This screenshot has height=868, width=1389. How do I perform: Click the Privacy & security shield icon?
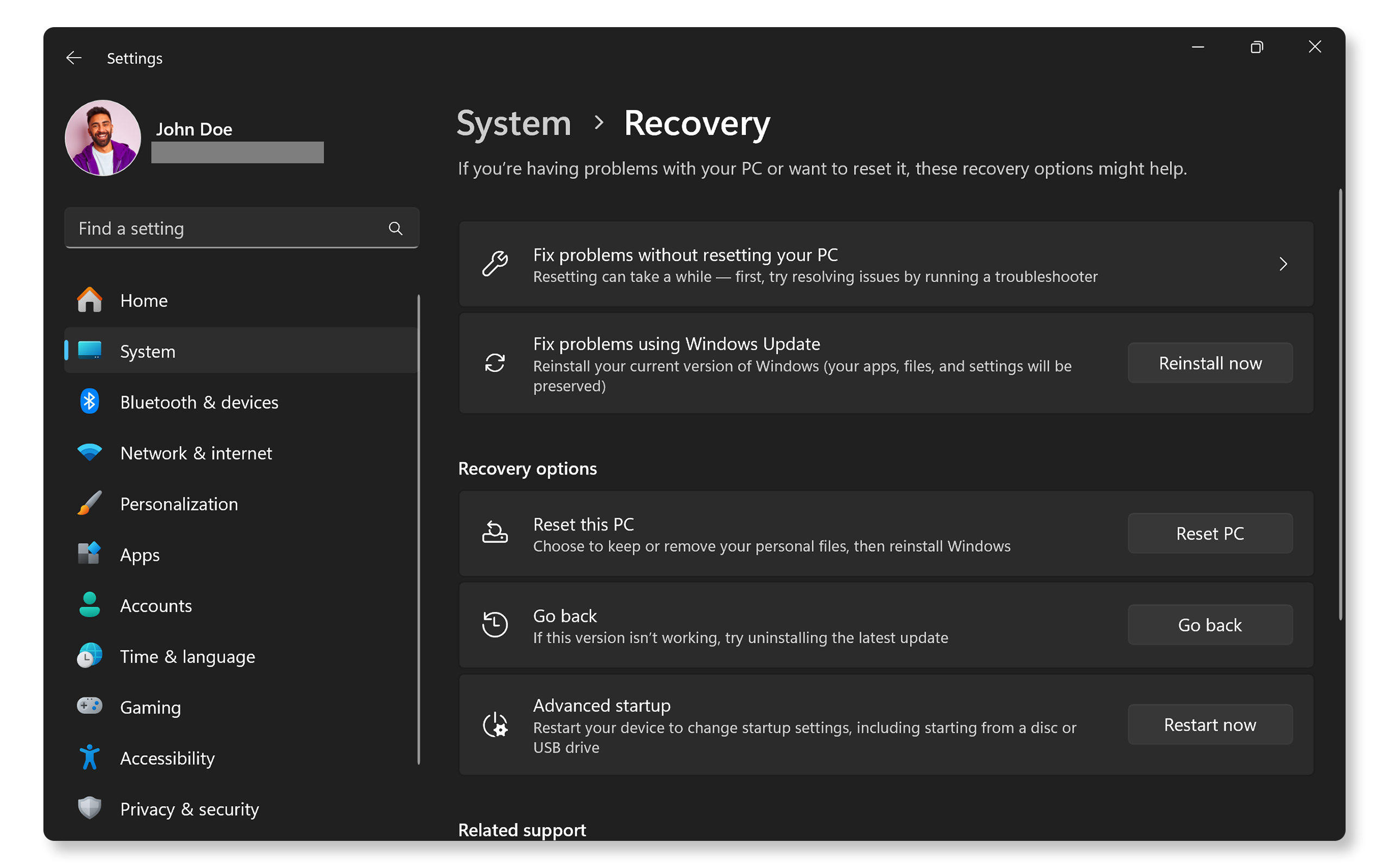point(90,808)
